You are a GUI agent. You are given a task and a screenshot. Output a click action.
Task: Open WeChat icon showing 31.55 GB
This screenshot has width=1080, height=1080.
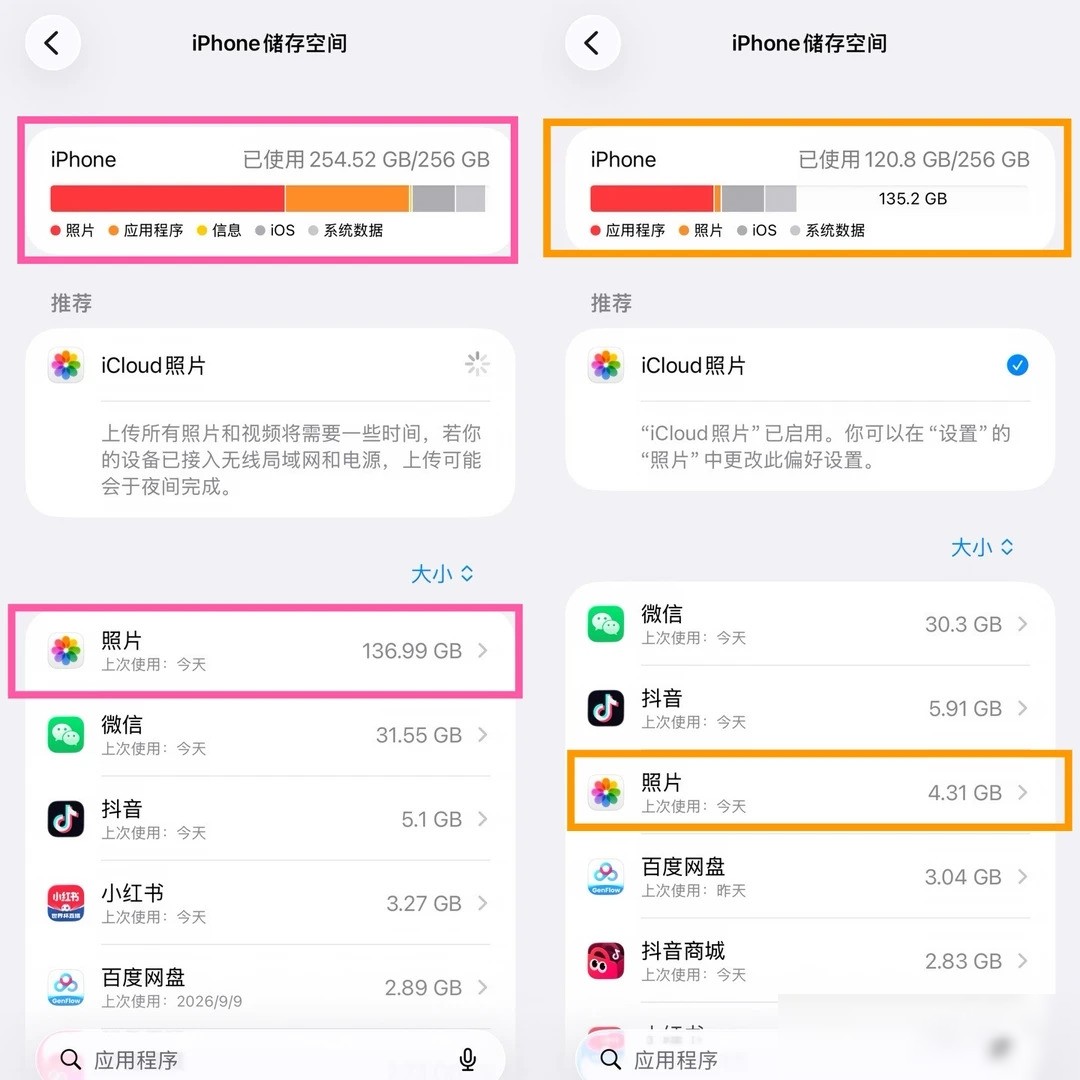pyautogui.click(x=66, y=734)
